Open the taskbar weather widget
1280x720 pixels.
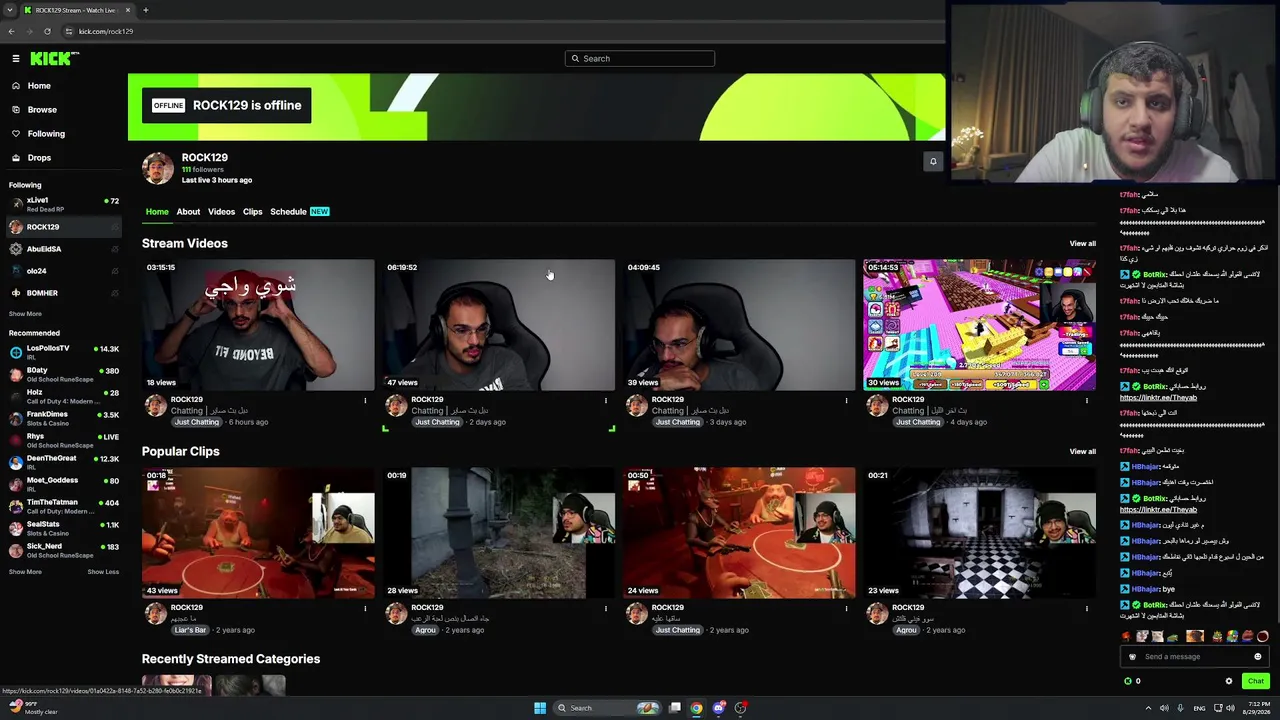coord(32,708)
